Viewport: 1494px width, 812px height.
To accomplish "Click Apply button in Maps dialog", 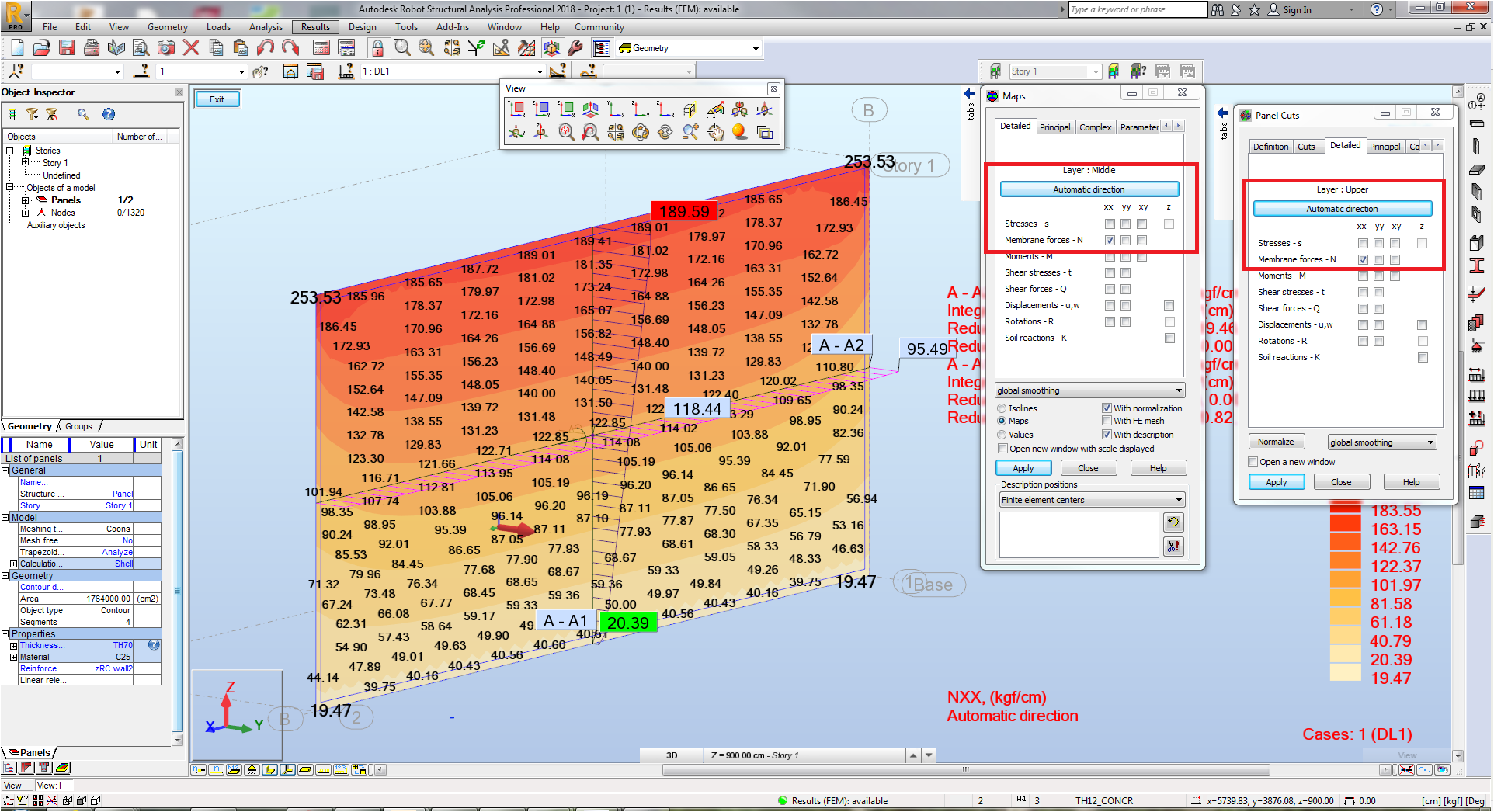I will click(x=1023, y=468).
